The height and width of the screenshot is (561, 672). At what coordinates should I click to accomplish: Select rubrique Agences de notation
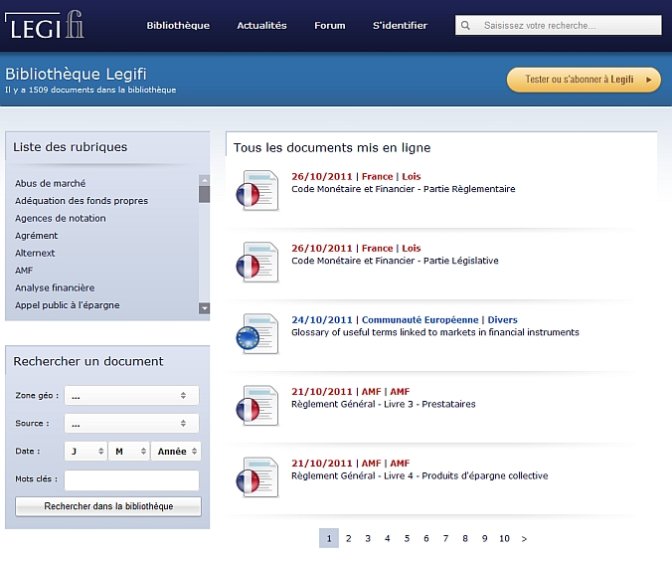click(x=60, y=219)
